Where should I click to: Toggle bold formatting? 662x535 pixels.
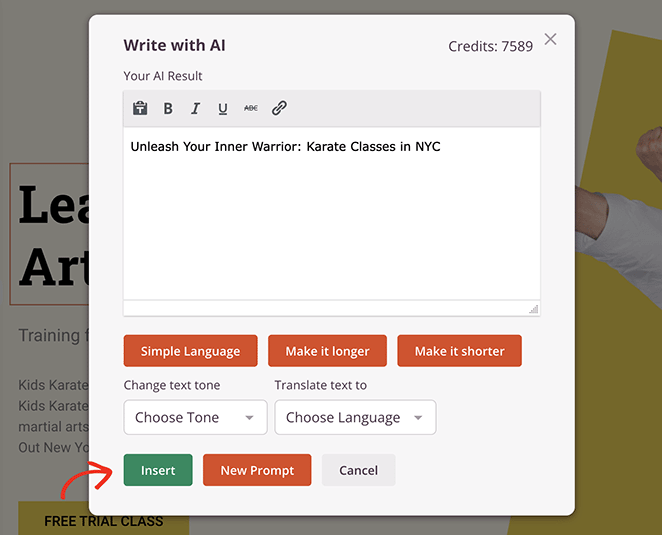168,109
